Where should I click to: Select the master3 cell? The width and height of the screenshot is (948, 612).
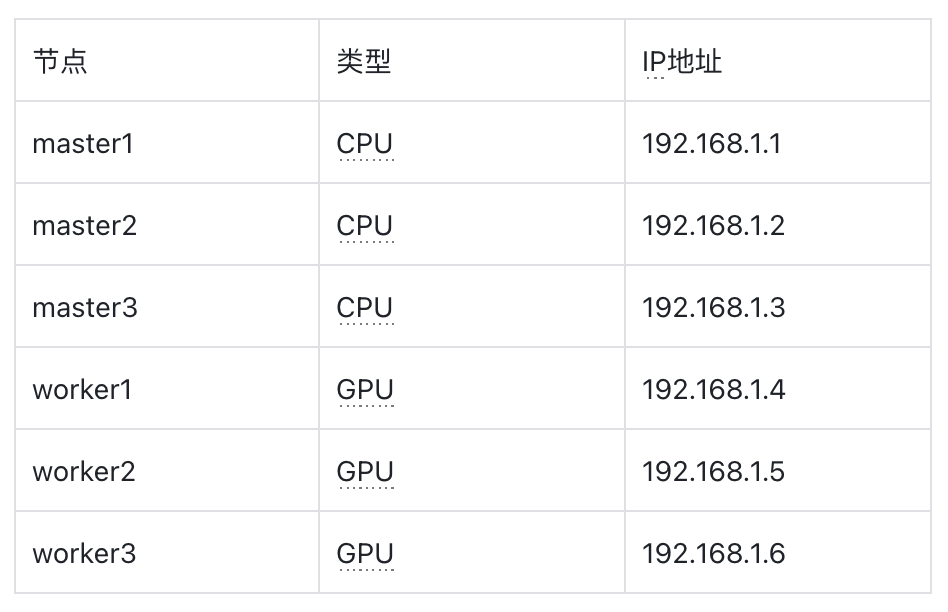167,307
